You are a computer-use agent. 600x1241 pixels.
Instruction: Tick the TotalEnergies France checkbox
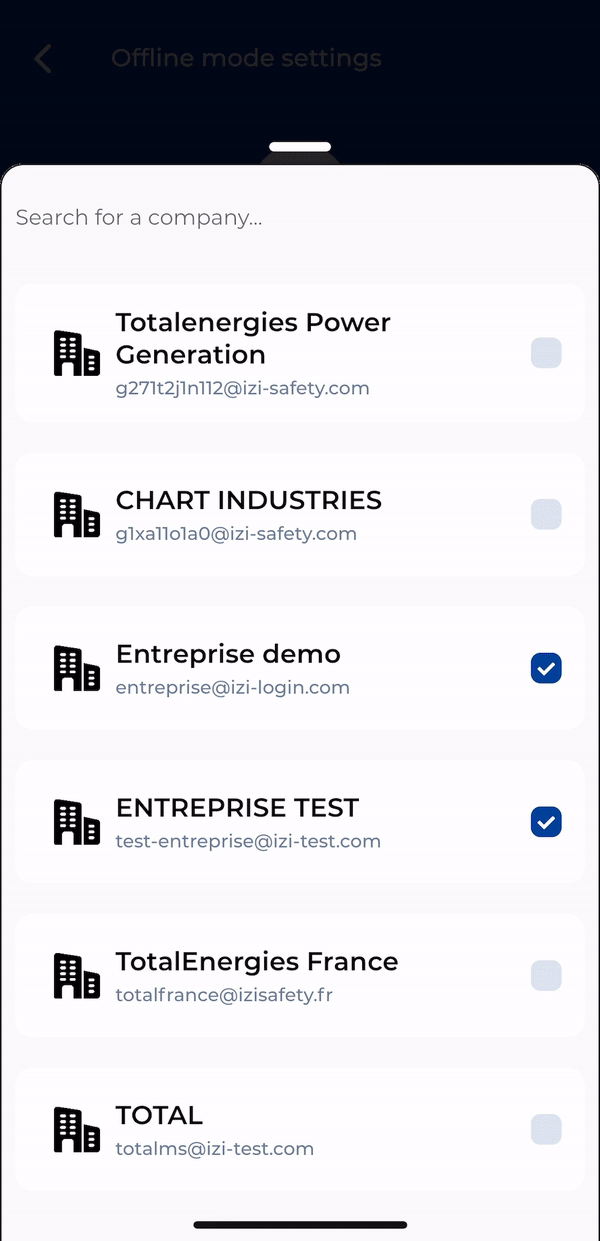[546, 976]
